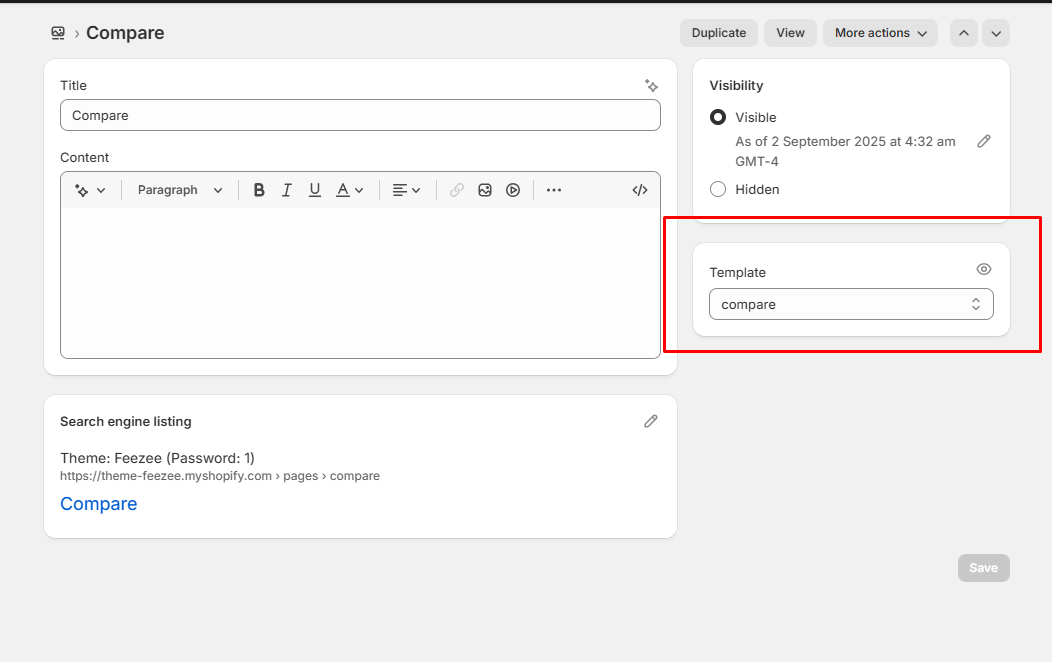Open the More actions menu
This screenshot has width=1052, height=662.
tap(880, 33)
